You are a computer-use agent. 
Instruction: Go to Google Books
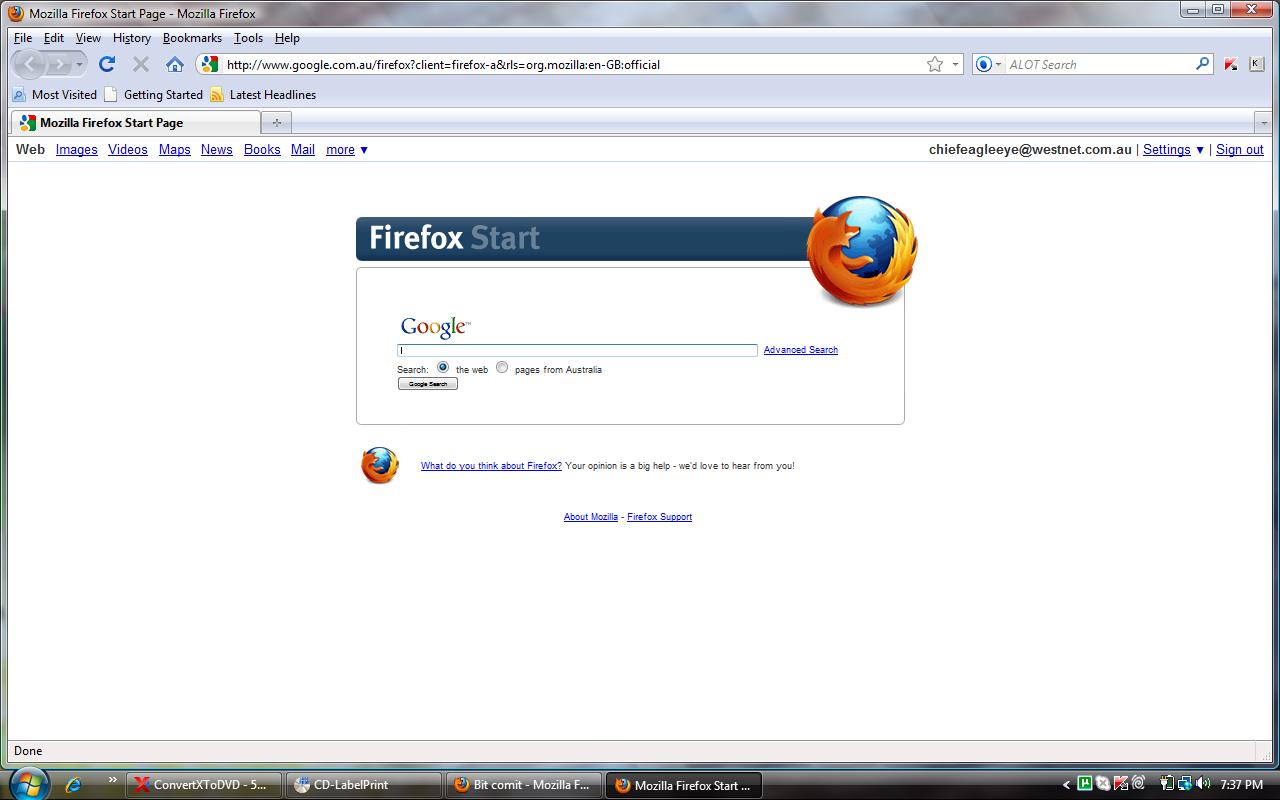pos(262,150)
